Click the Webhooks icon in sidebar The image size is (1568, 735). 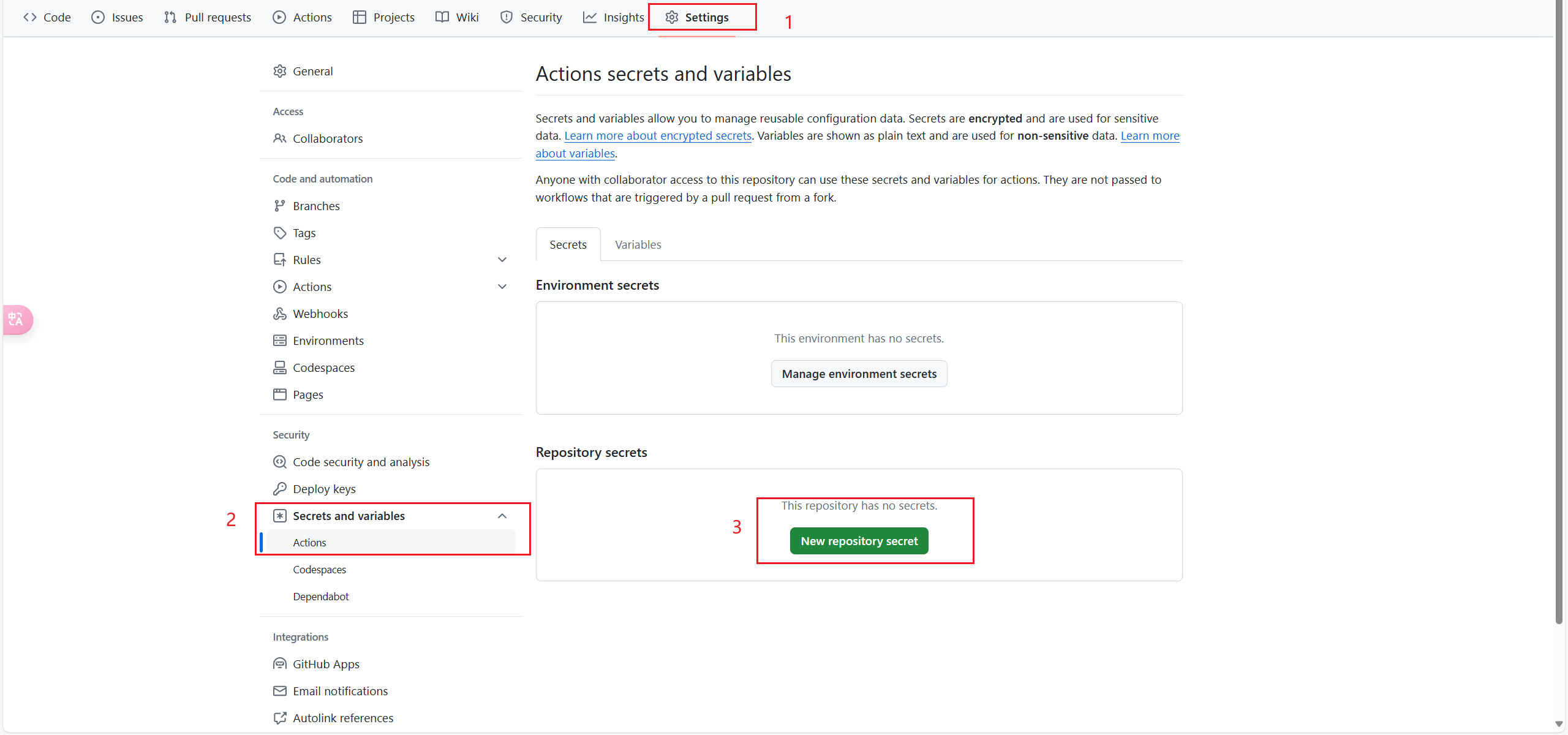pyautogui.click(x=279, y=314)
